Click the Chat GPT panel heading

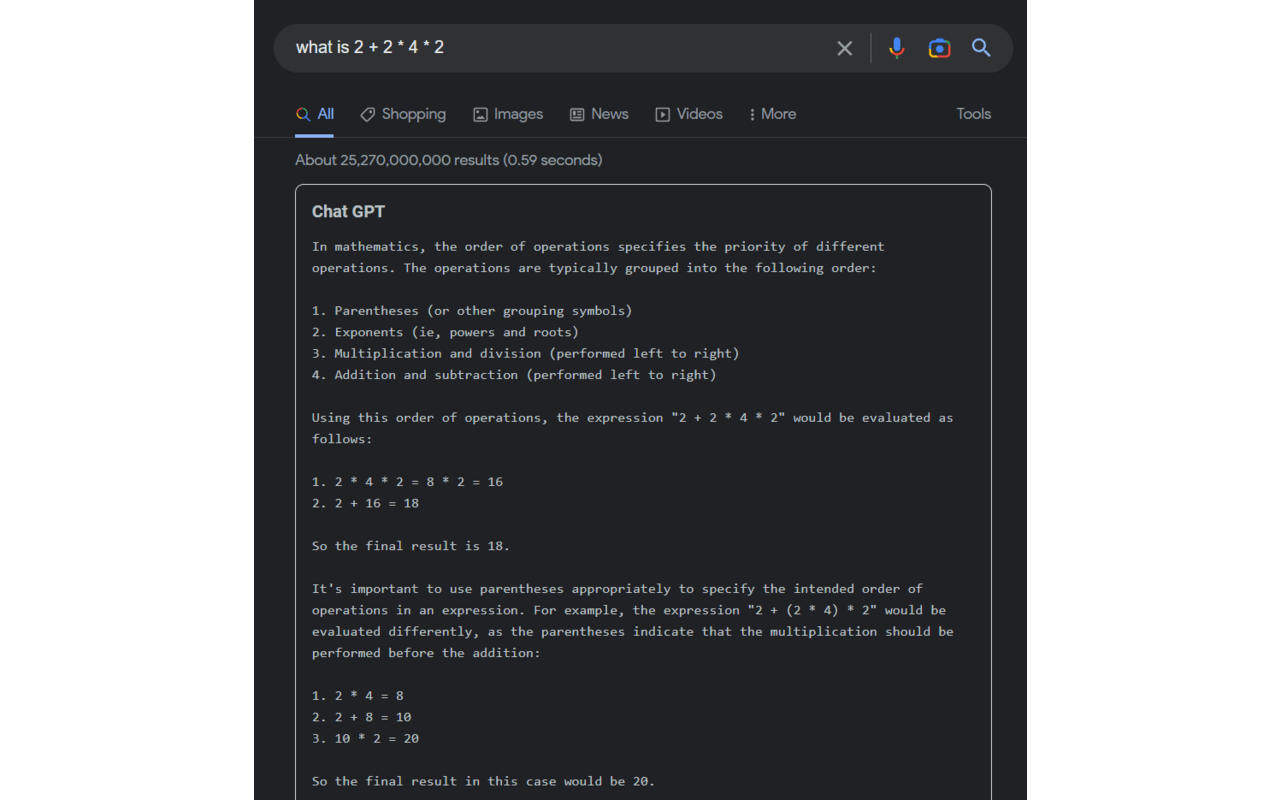[348, 211]
